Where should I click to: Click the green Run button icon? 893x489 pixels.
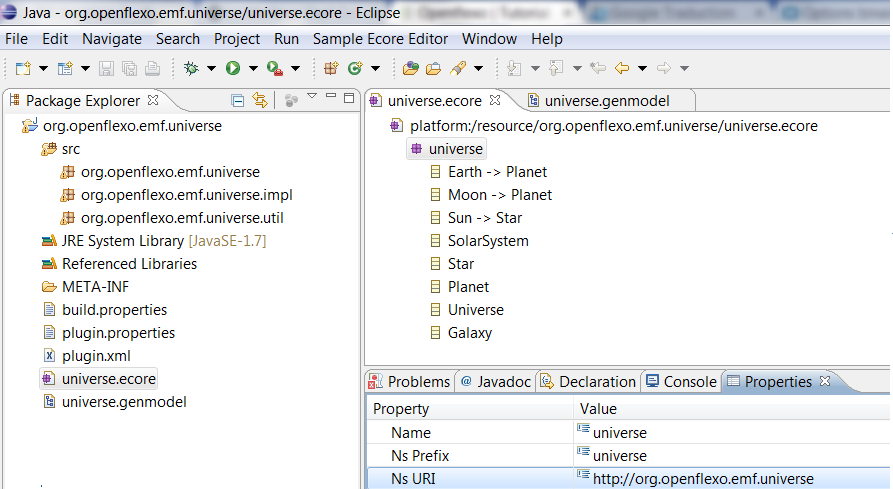point(233,68)
